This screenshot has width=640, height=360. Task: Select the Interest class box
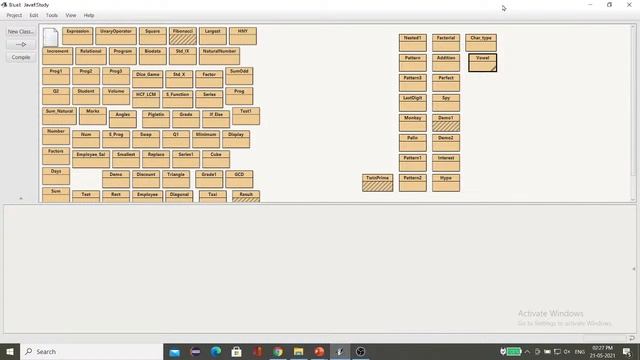click(446, 162)
